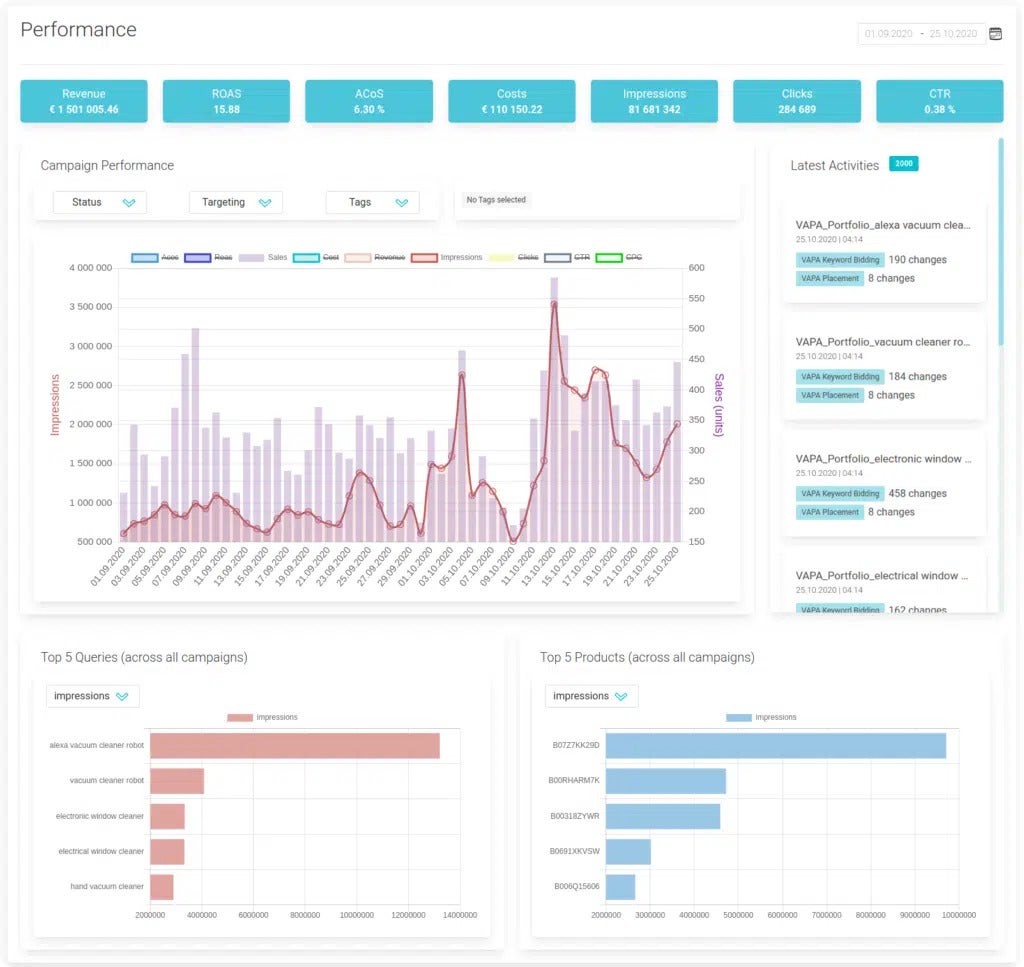
Task: Expand the Tags dropdown
Action: (373, 202)
